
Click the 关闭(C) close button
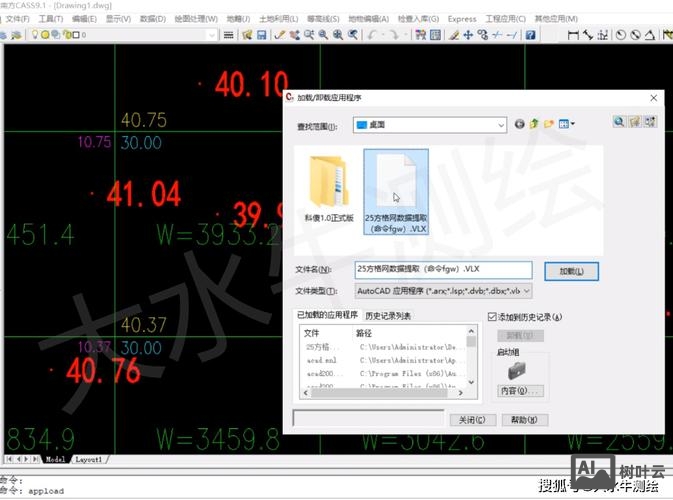pos(473,420)
